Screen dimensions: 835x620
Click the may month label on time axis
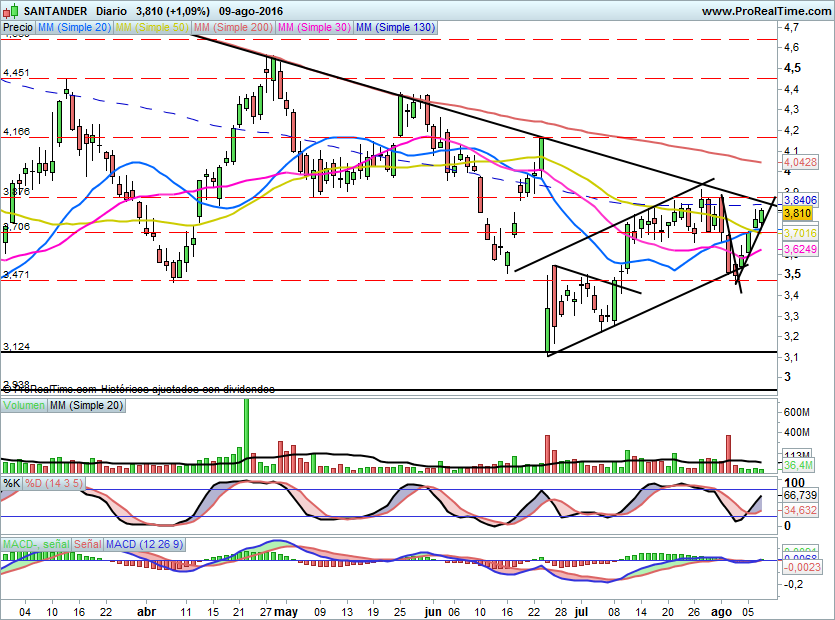coord(286,612)
